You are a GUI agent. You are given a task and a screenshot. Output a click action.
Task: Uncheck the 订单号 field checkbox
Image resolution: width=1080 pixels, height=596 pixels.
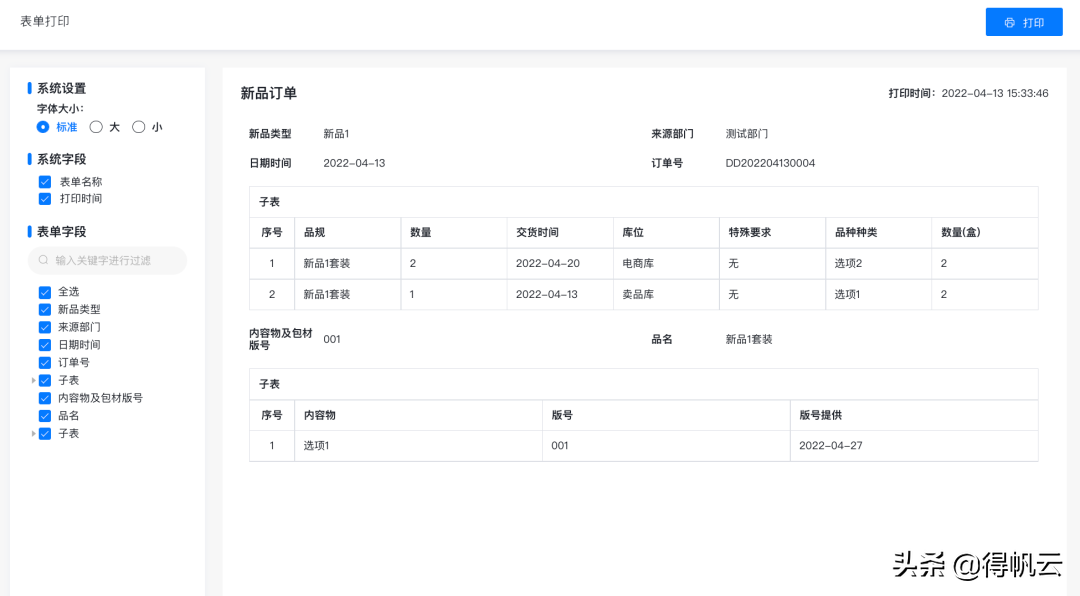pos(45,363)
